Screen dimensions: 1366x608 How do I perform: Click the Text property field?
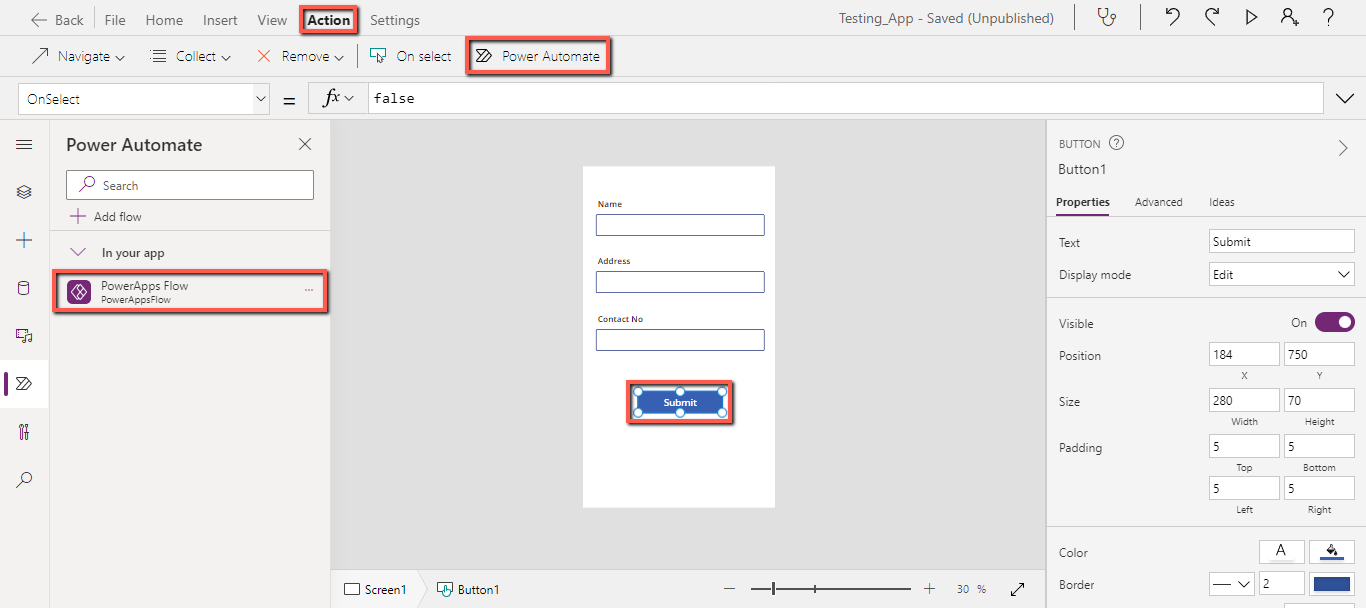[1282, 241]
